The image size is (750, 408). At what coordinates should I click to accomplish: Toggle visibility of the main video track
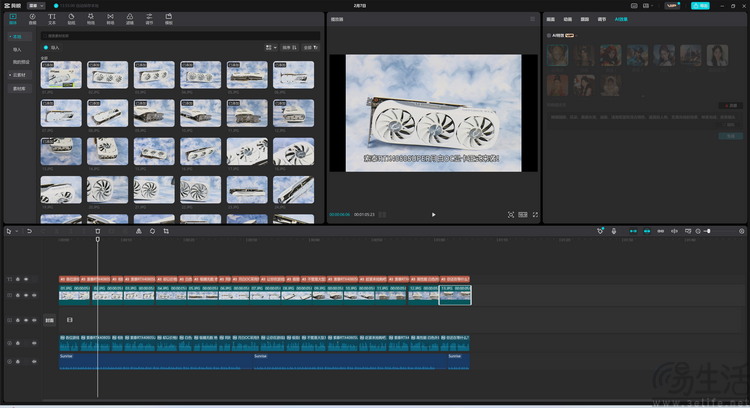coord(26,295)
